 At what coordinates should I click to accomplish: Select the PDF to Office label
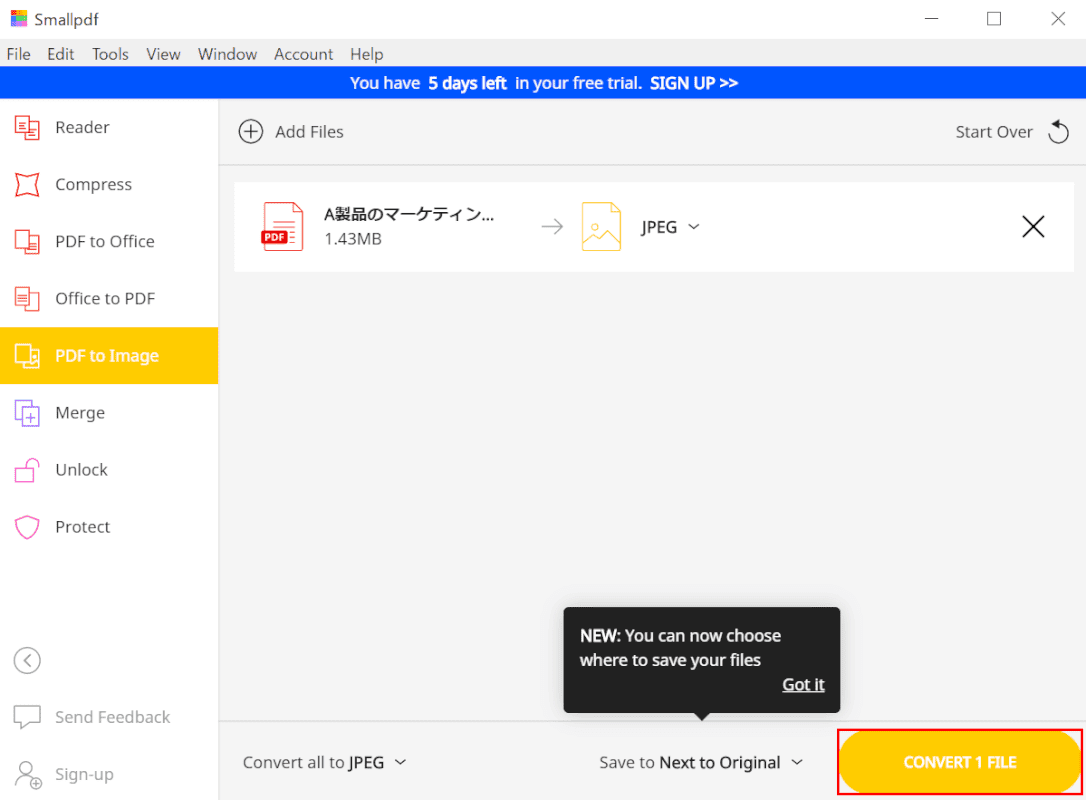point(105,242)
